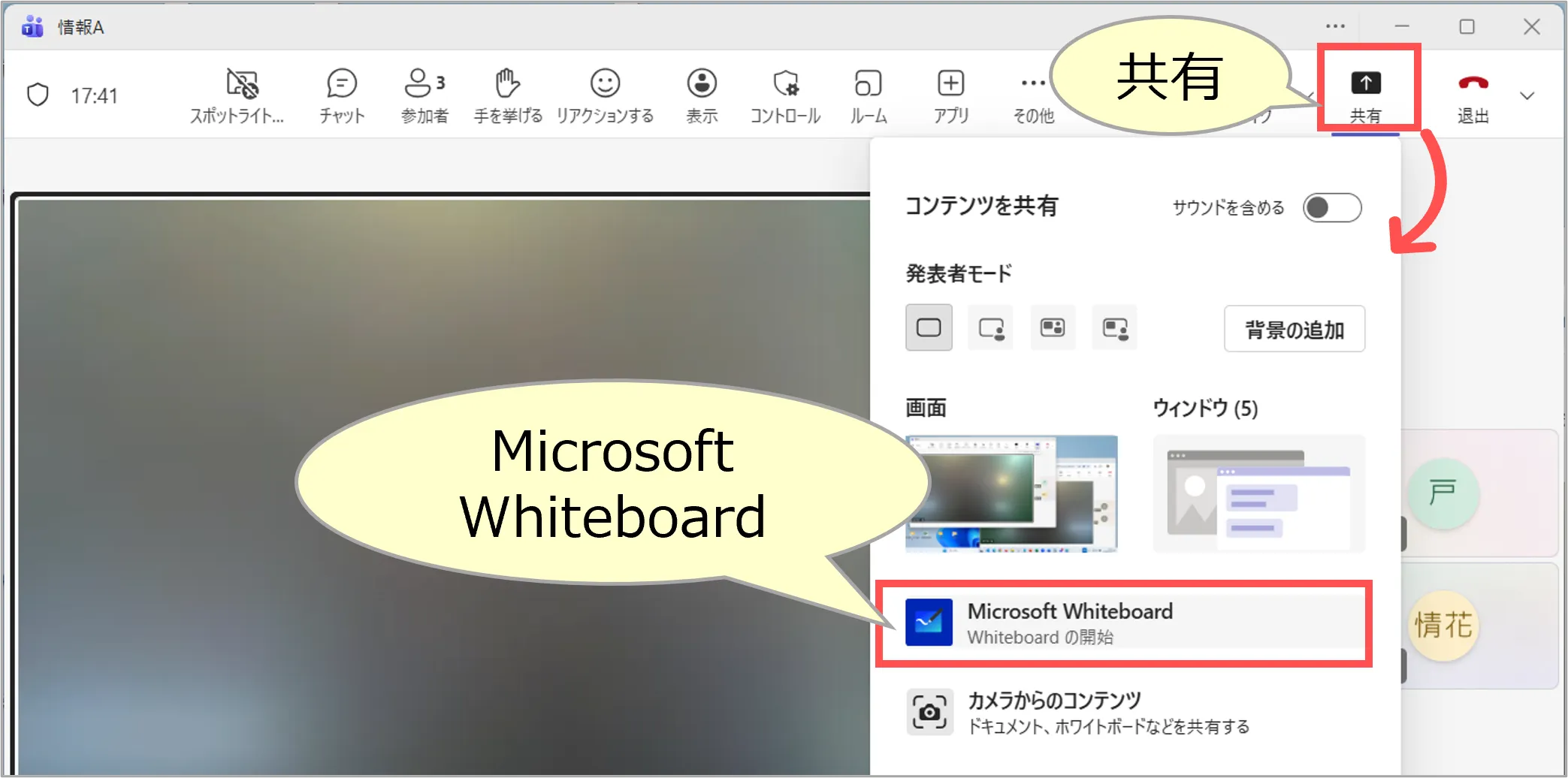Image resolution: width=1568 pixels, height=778 pixels.
Task: Toggle include sound (サウンドを含める) switch
Action: click(1331, 208)
